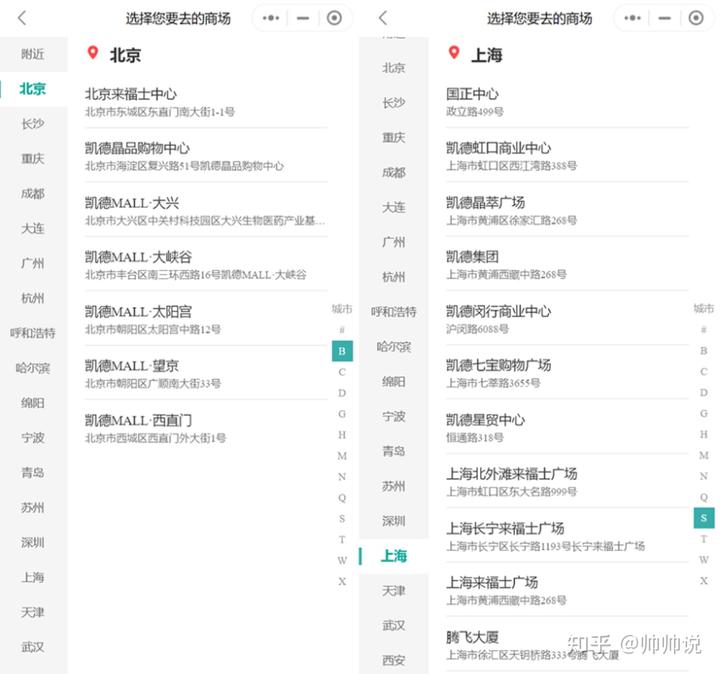720x674 pixels.
Task: Select 附近 tab in left sidebar
Action: (33, 54)
